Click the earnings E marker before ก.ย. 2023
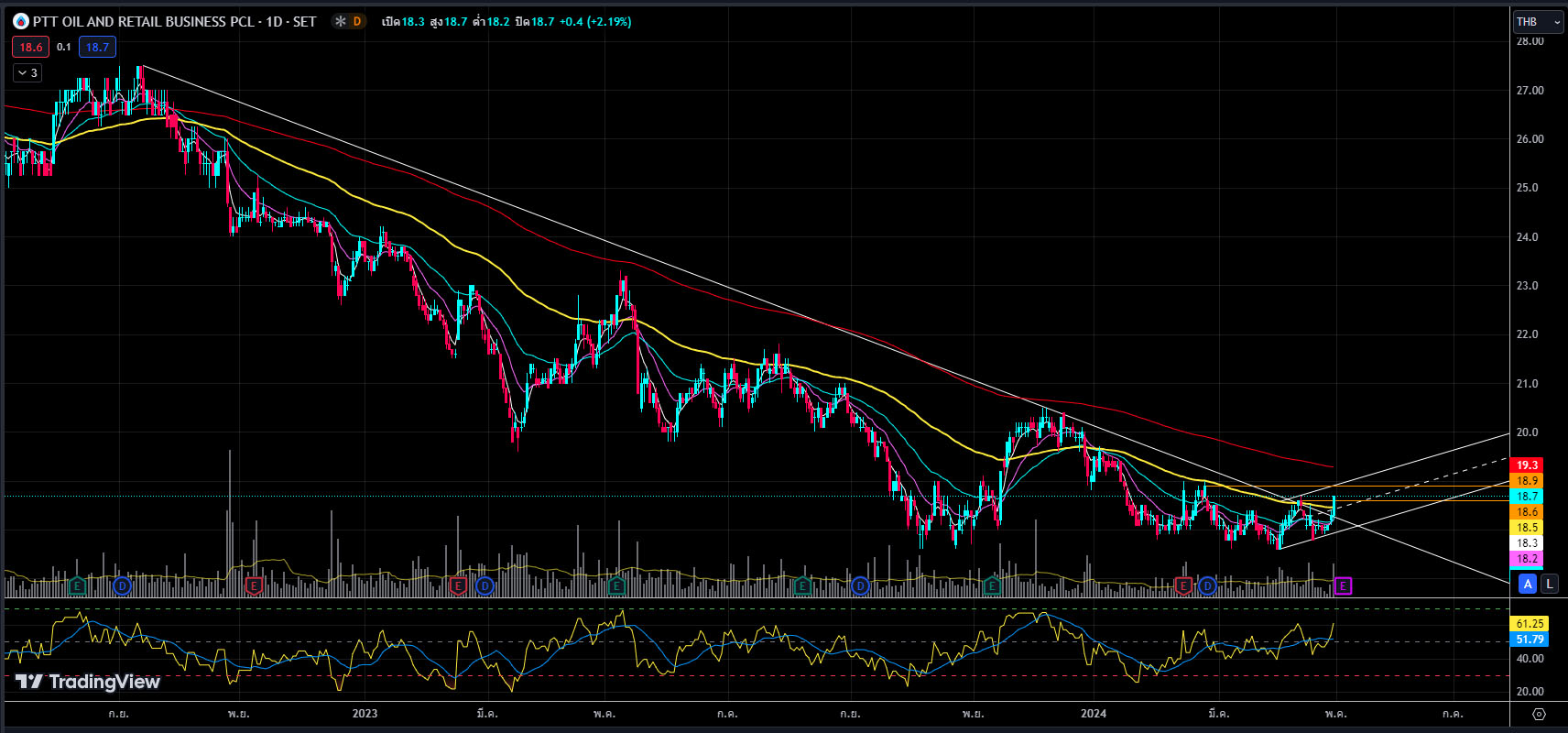Image resolution: width=1568 pixels, height=733 pixels. pos(802,585)
